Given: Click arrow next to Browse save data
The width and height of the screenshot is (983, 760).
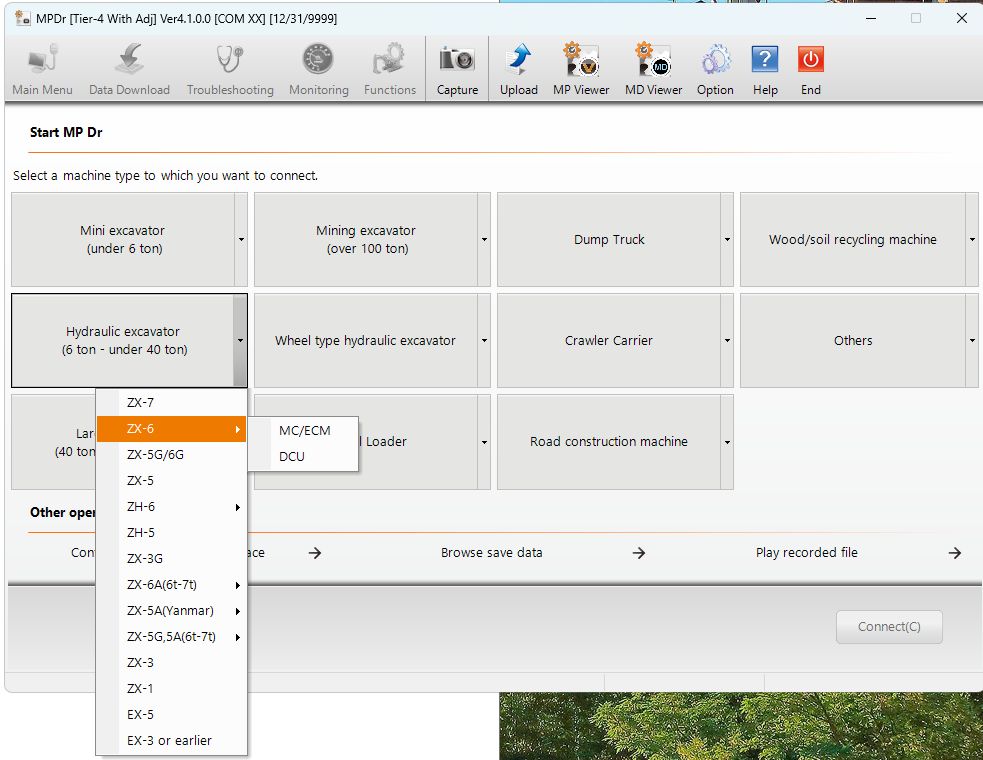Looking at the screenshot, I should tap(638, 553).
